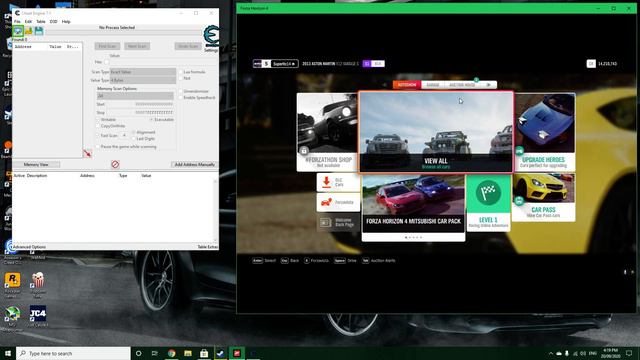The image size is (640, 360).
Task: Toggle the Executable checkbox
Action: [151, 120]
